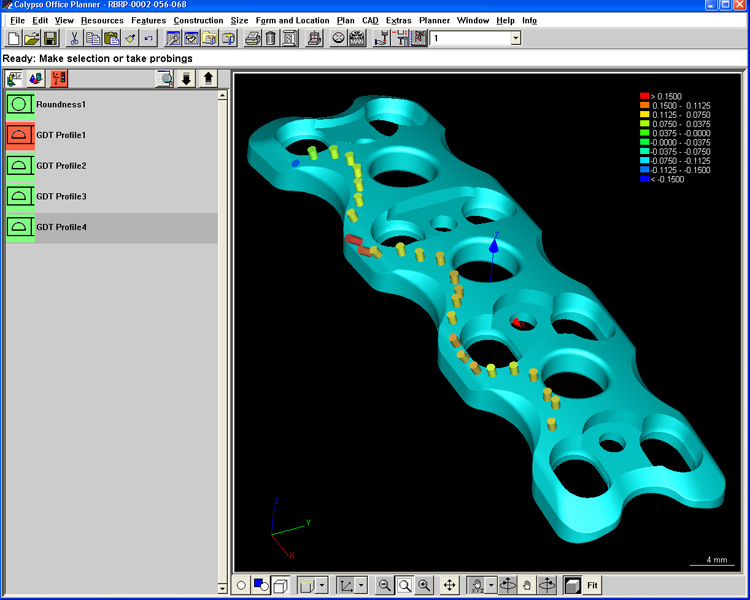Click the red > 0.1500 legend swatch
750x600 pixels.
coord(644,96)
